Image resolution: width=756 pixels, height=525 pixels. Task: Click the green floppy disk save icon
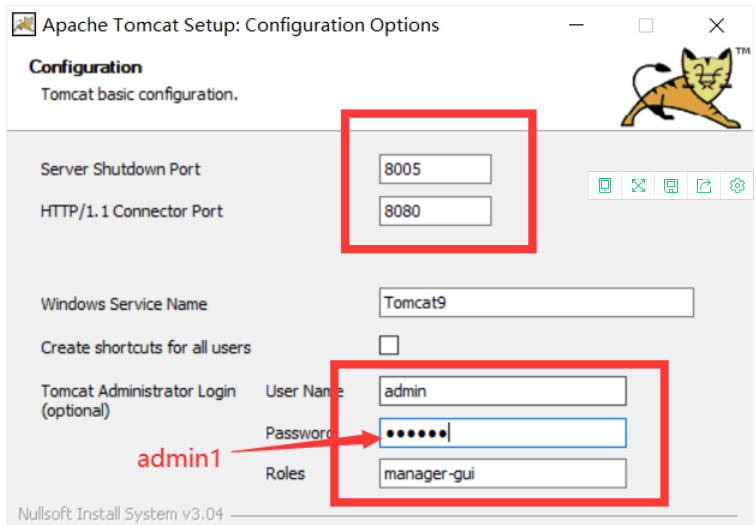(x=671, y=186)
